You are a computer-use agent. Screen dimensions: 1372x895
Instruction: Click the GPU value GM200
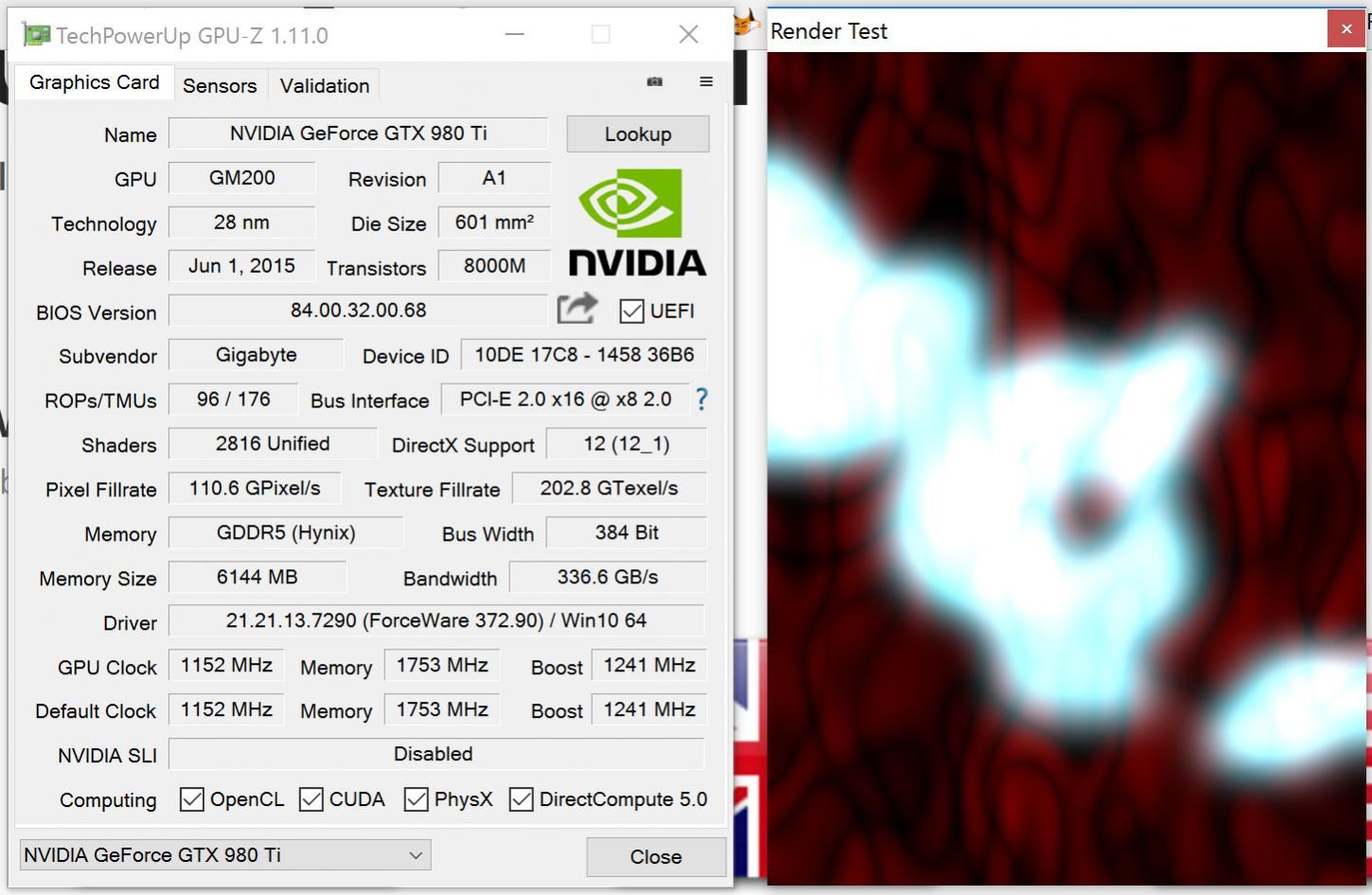pos(242,178)
